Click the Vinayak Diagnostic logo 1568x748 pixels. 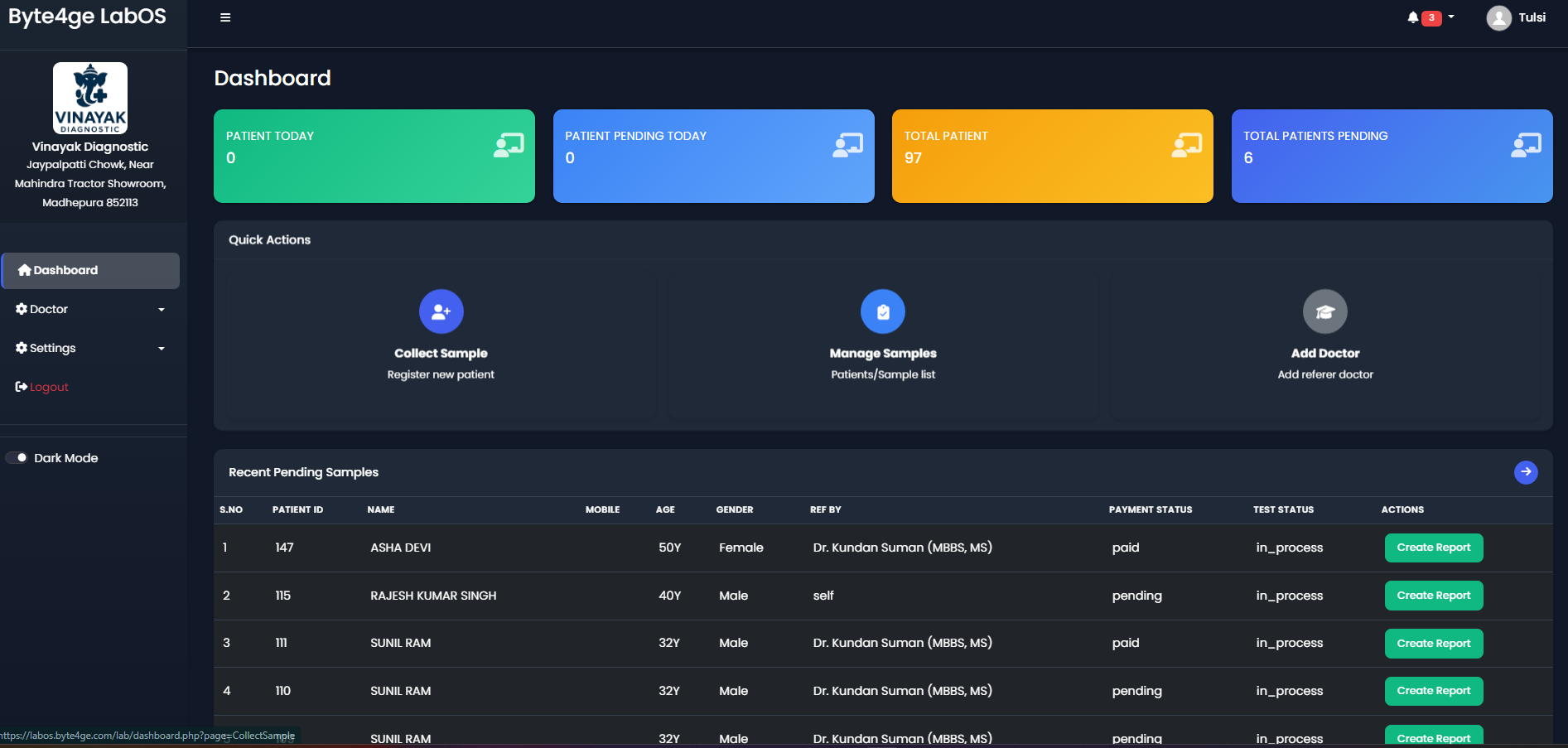(x=90, y=98)
